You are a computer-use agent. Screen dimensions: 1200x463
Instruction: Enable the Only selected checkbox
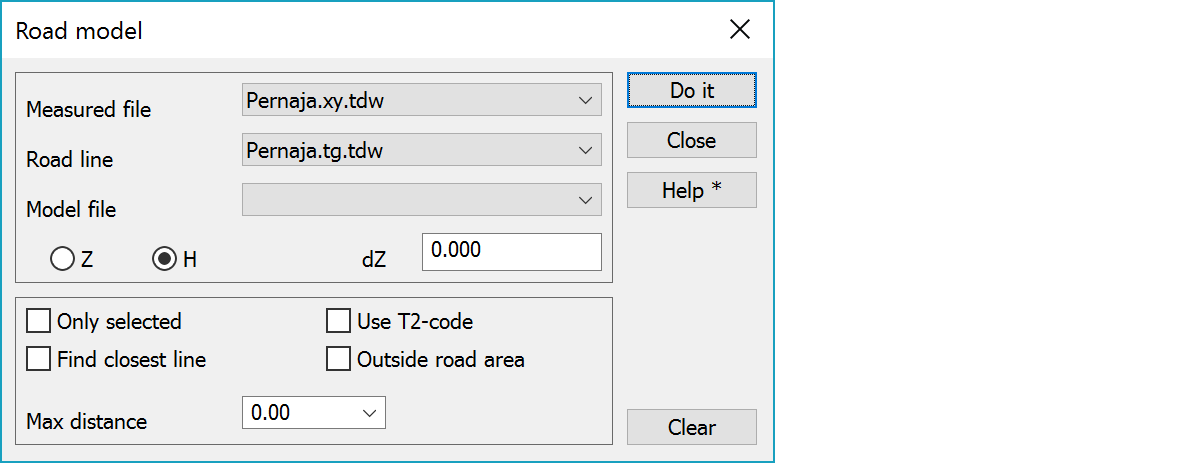[x=39, y=321]
